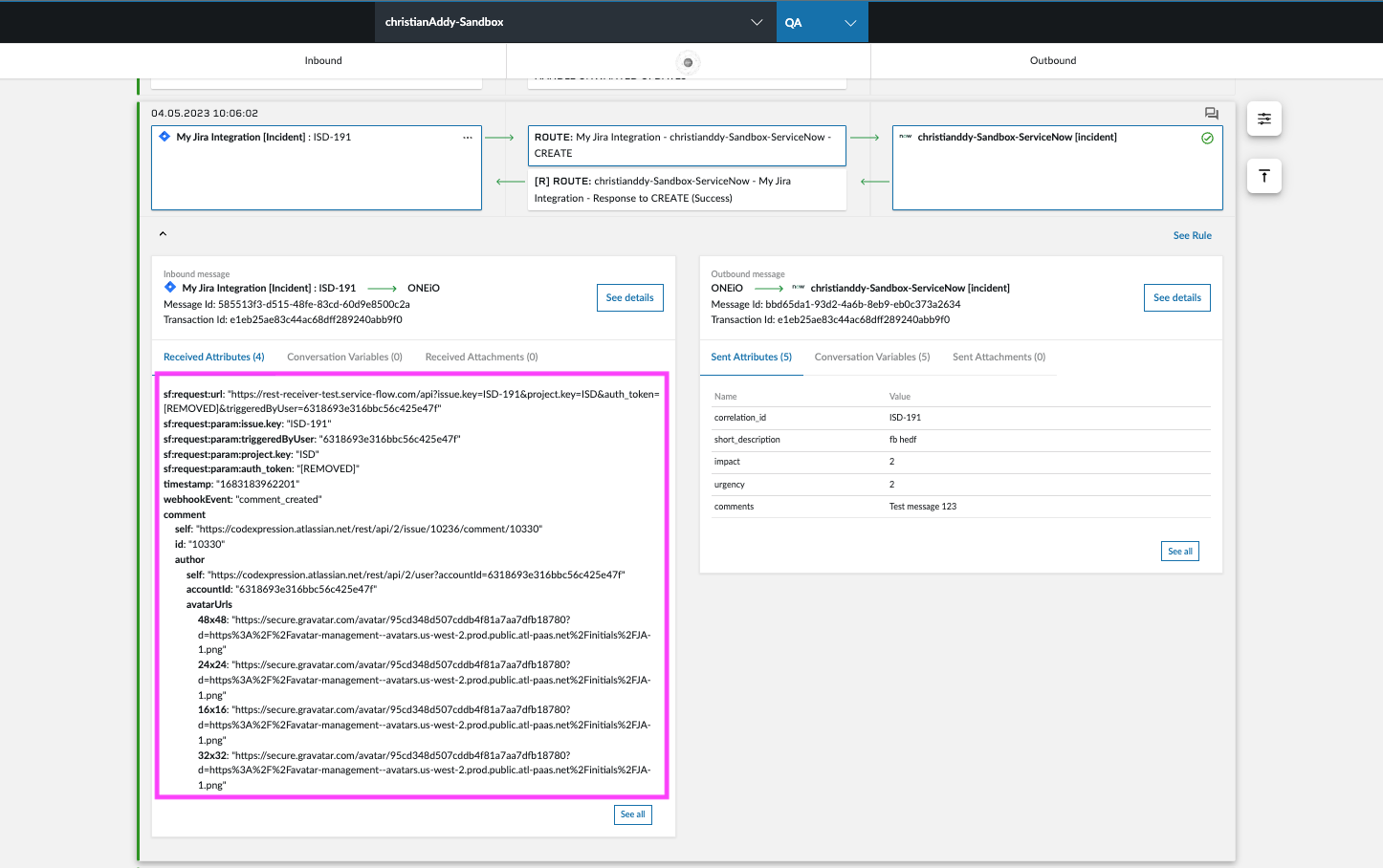
Task: Click See details for inbound message
Action: tap(629, 297)
